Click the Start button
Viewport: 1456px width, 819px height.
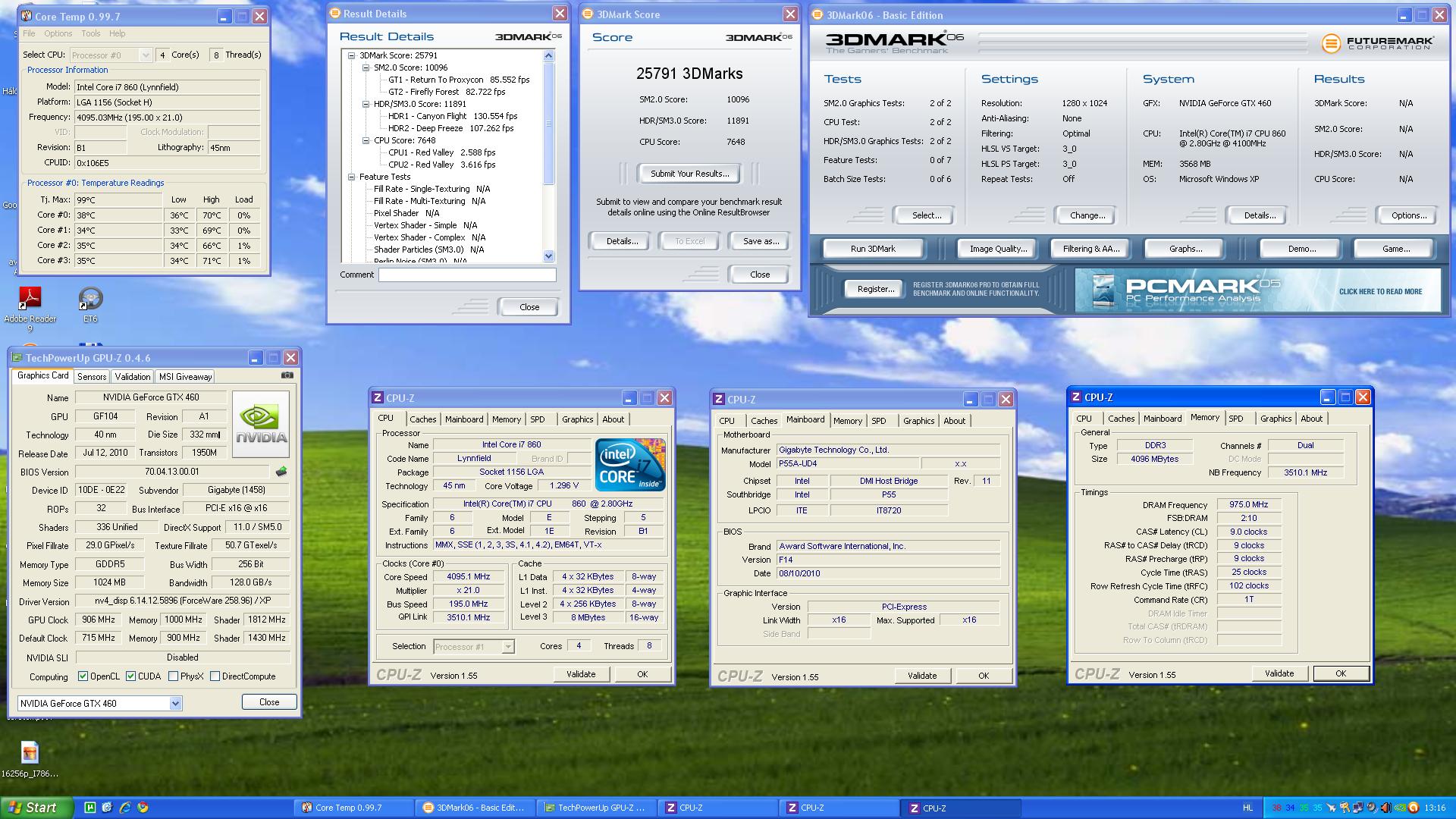[37, 808]
